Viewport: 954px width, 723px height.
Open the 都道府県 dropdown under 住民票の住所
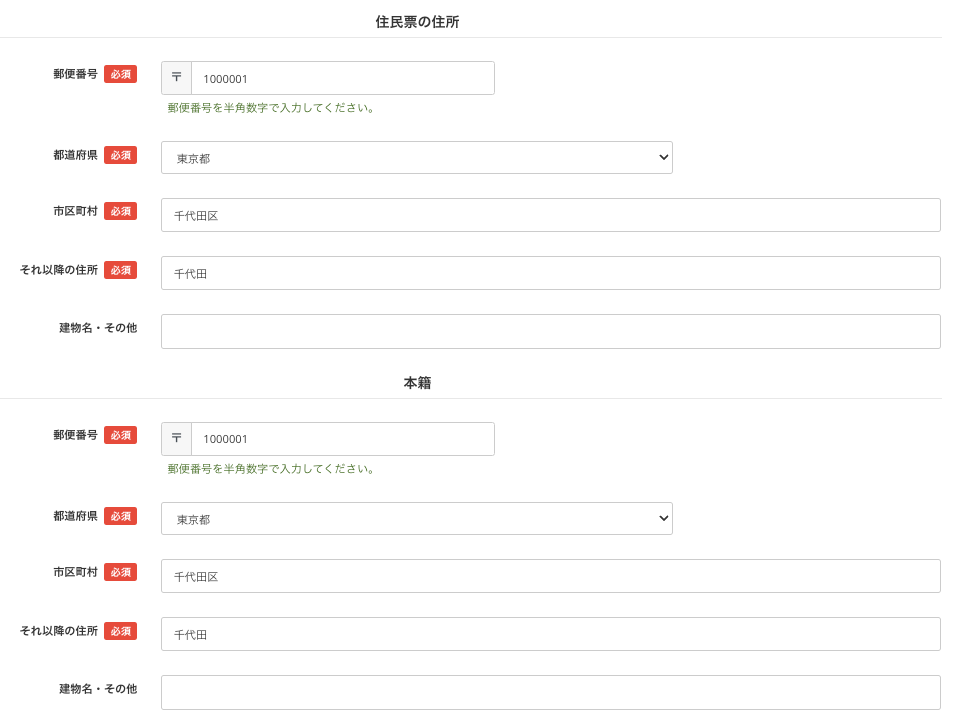click(416, 158)
